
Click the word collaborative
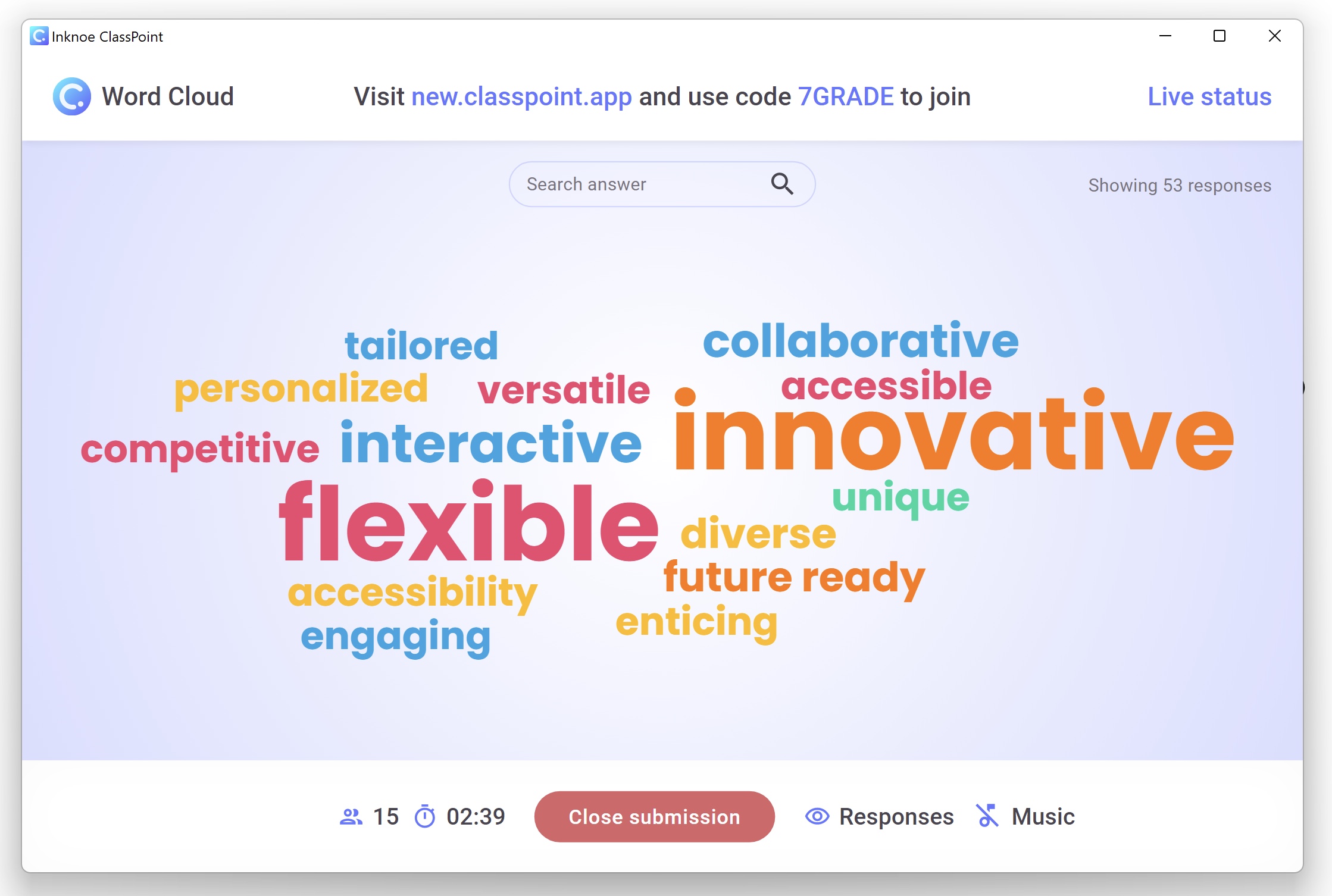861,341
